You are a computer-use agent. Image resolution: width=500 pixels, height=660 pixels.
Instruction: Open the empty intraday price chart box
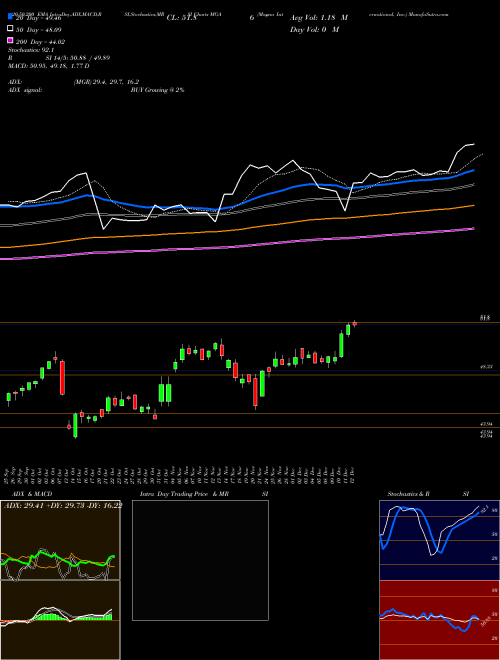coord(200,560)
